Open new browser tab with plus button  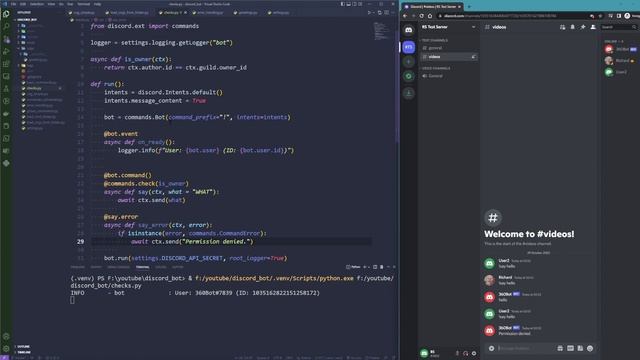point(469,7)
